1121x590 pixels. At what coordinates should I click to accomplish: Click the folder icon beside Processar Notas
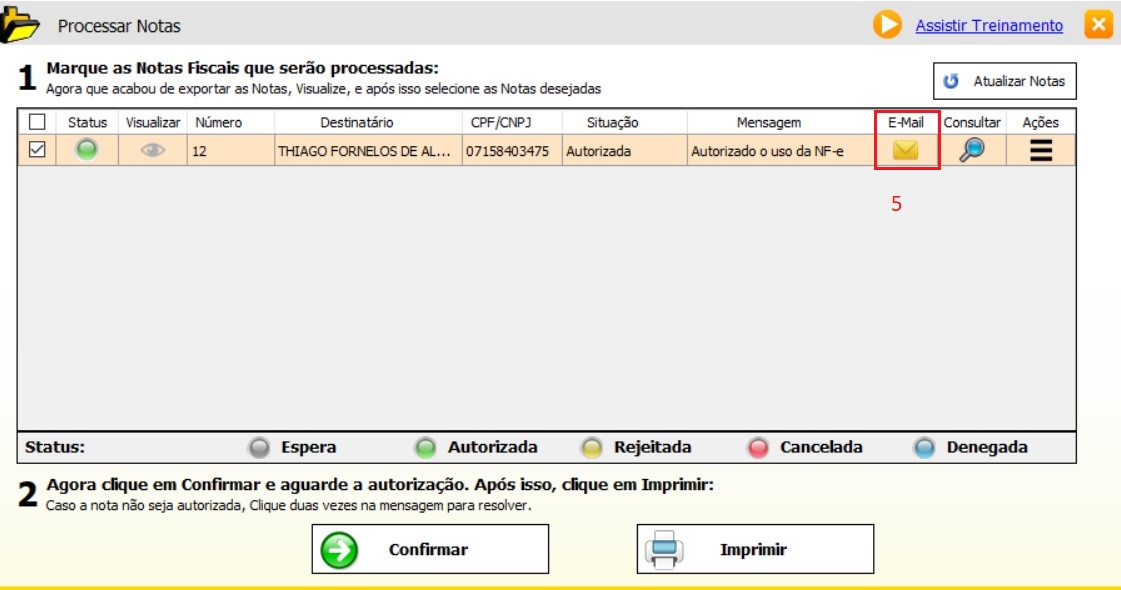click(20, 26)
